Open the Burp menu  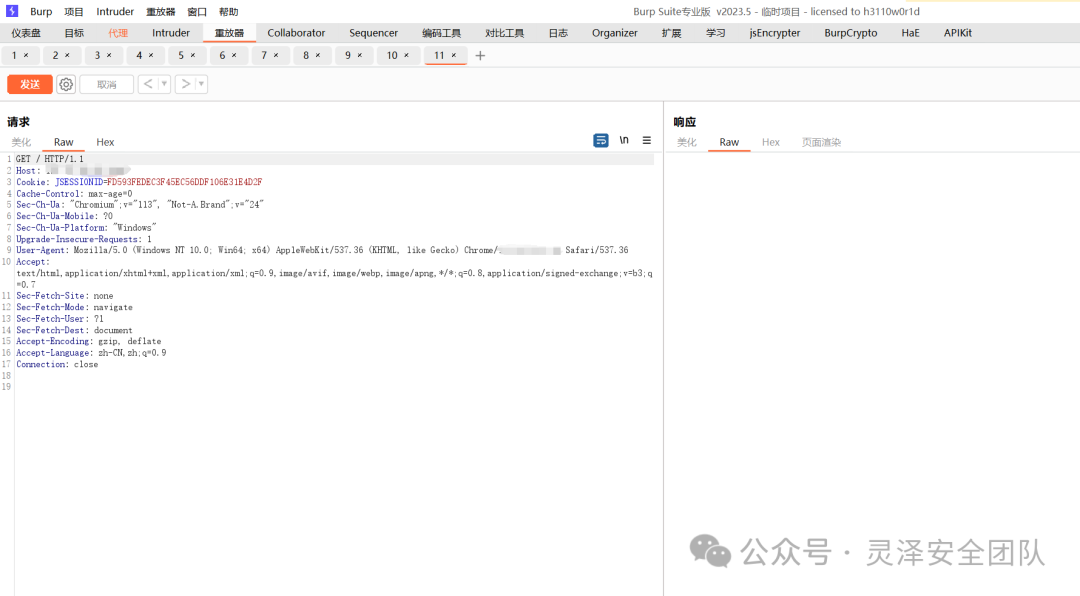coord(41,12)
